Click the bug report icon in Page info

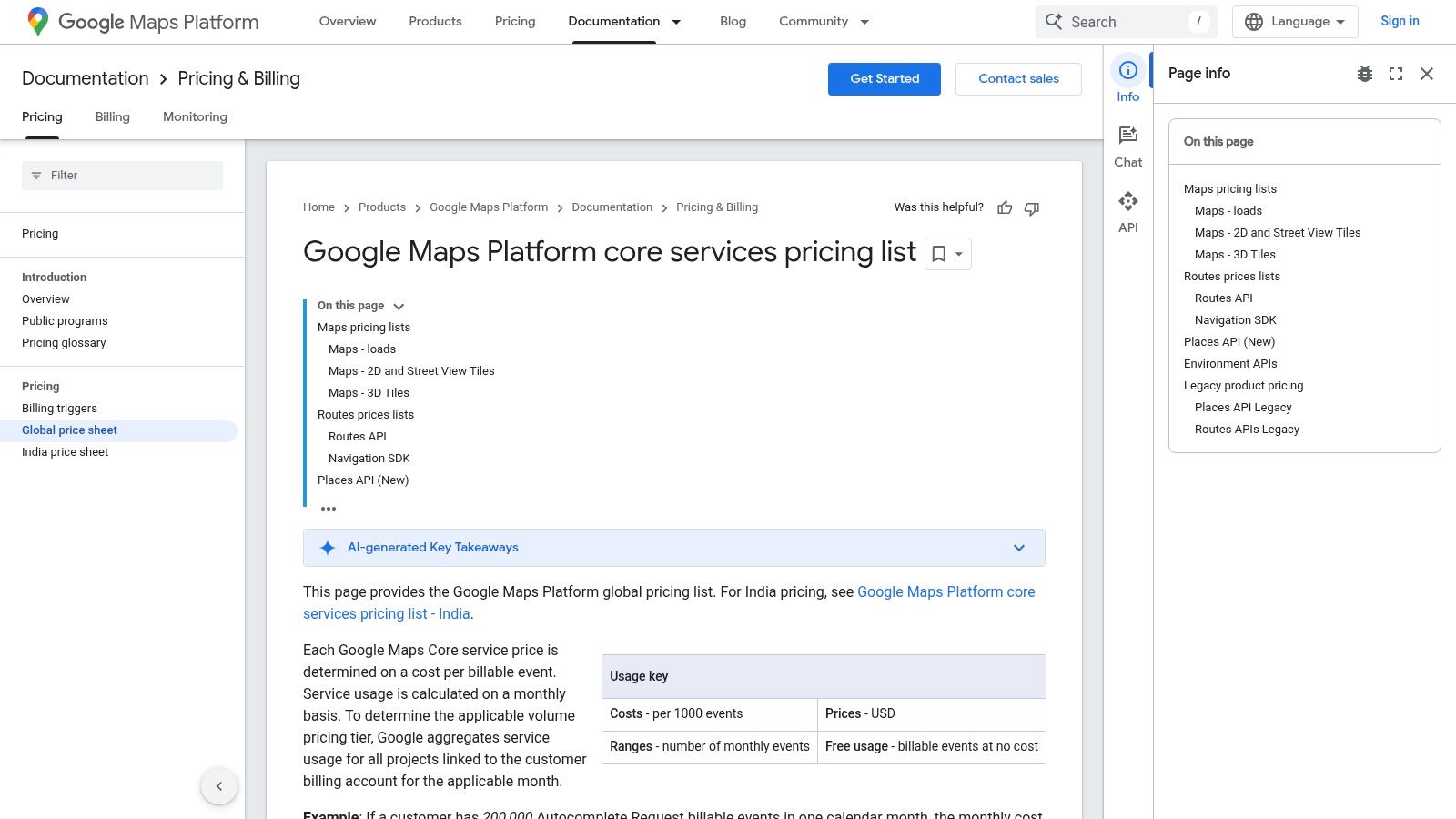click(1365, 74)
